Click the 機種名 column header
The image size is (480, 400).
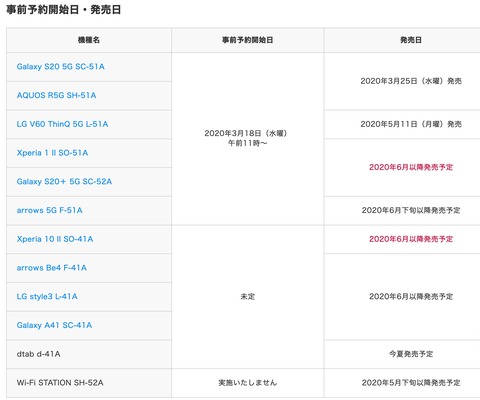89,40
